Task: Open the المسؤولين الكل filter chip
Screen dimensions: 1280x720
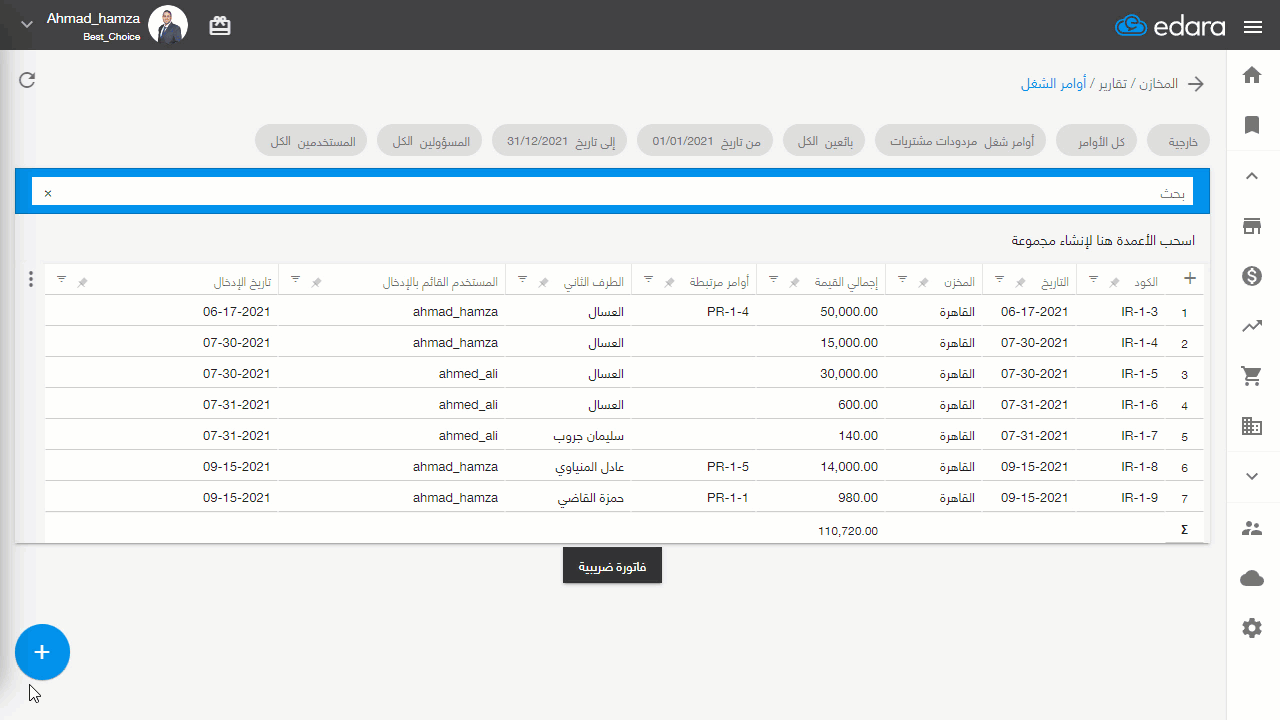Action: (x=430, y=141)
